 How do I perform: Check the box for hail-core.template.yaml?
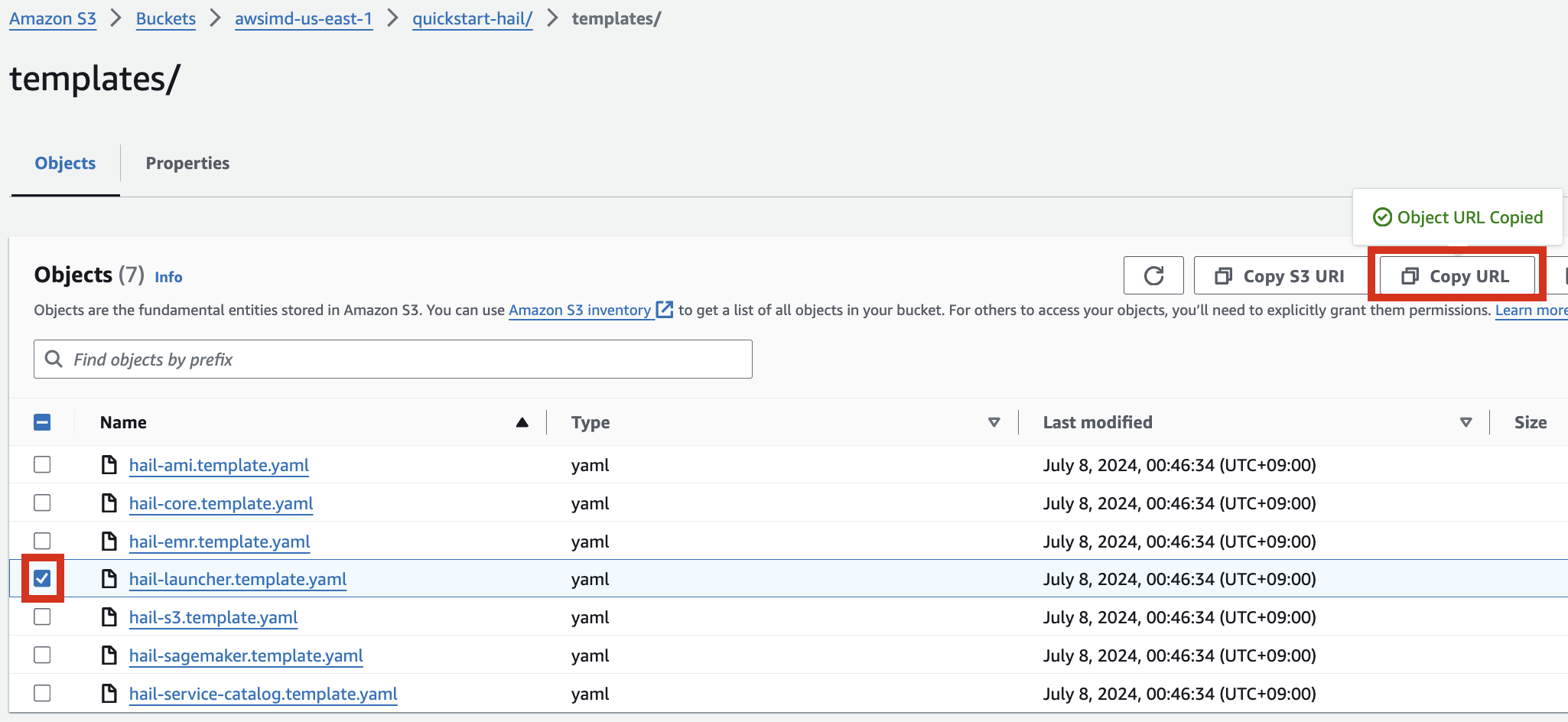(42, 502)
